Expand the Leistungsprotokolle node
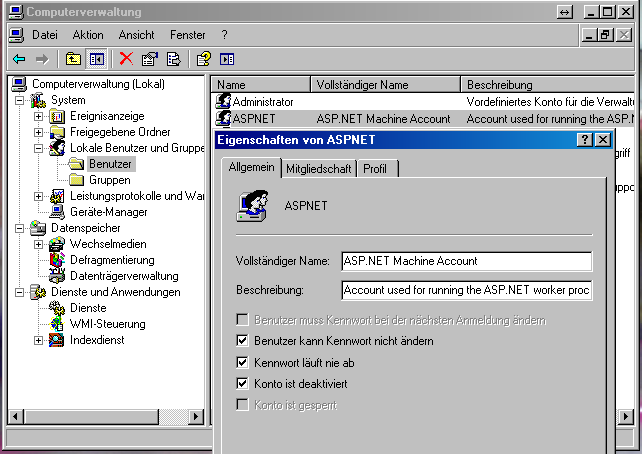The width and height of the screenshot is (642, 454). coord(38,197)
